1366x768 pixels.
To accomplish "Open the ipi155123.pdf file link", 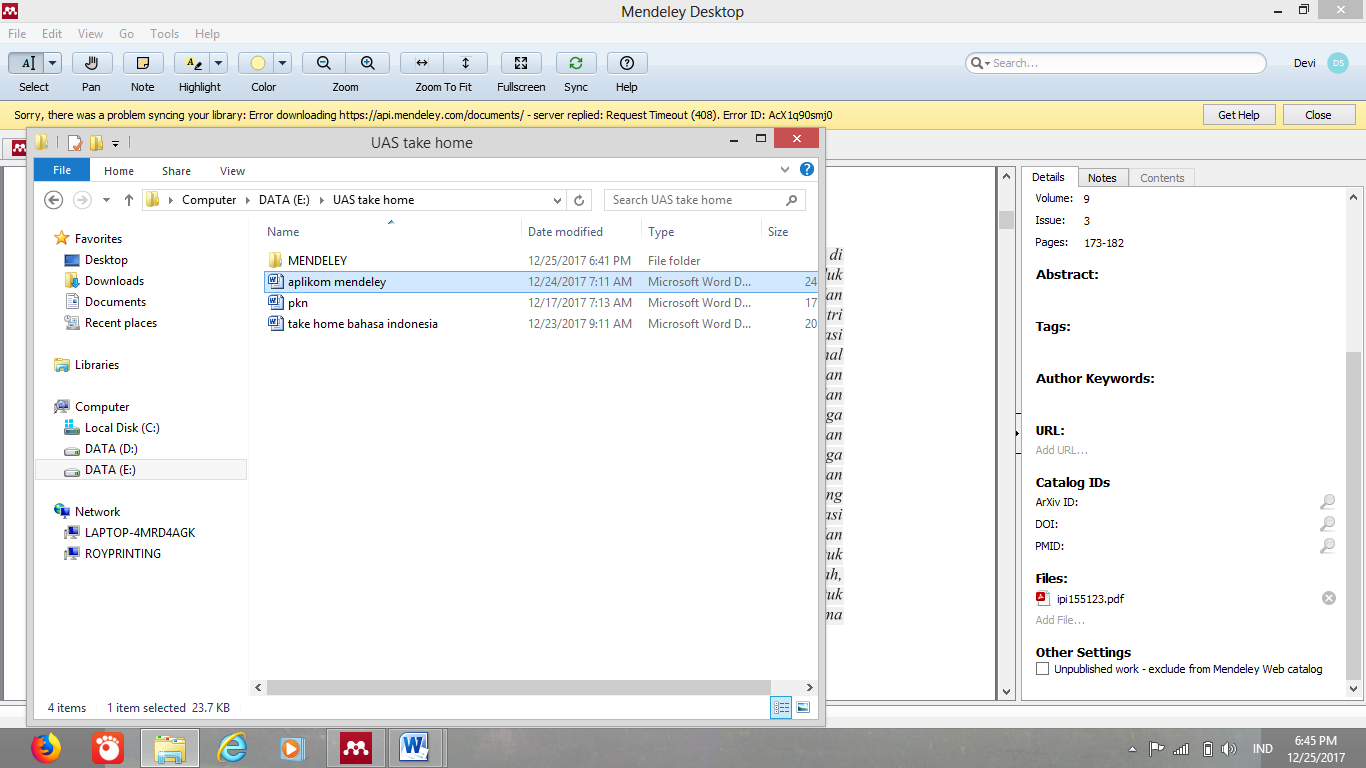I will [x=1090, y=599].
